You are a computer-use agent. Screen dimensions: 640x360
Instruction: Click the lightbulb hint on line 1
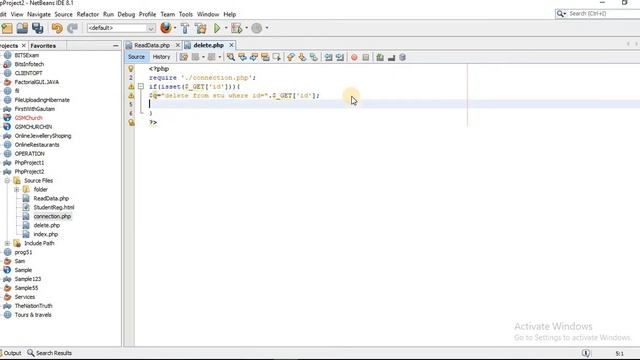click(131, 69)
